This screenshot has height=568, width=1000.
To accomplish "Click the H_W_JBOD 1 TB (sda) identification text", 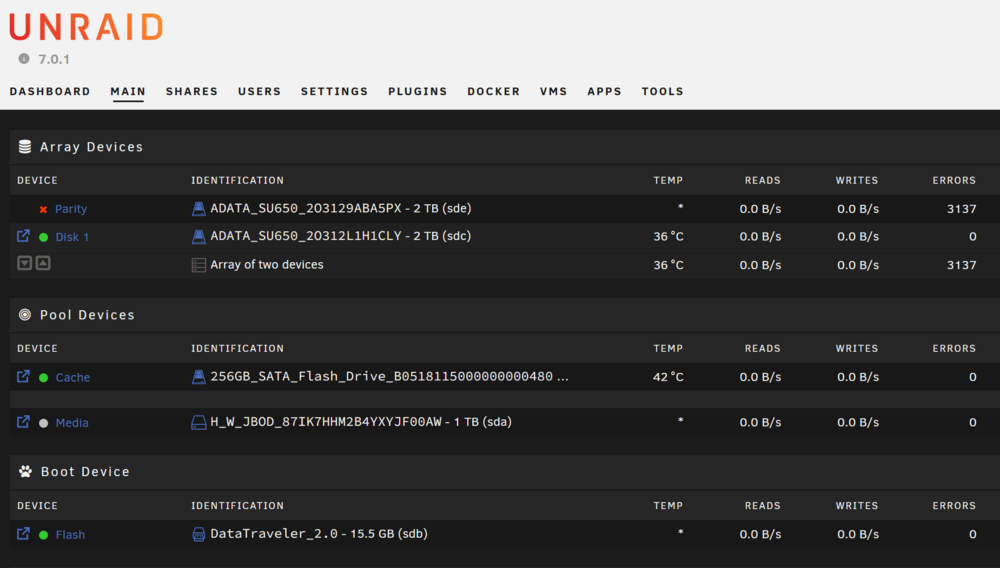I will tap(361, 422).
